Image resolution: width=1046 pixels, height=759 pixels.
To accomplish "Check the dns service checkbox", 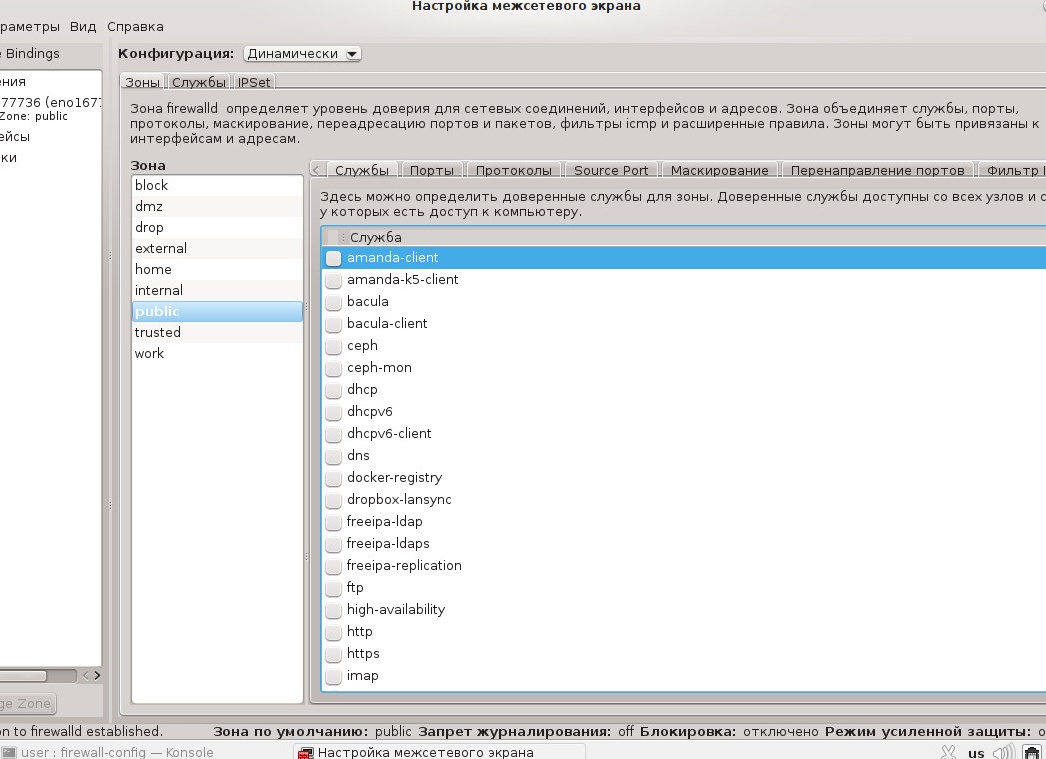I will [x=334, y=456].
